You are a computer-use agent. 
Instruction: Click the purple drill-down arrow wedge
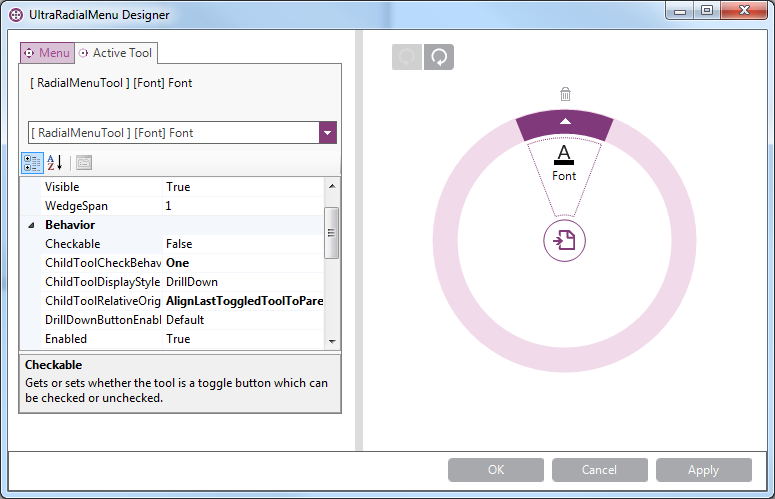[x=564, y=122]
